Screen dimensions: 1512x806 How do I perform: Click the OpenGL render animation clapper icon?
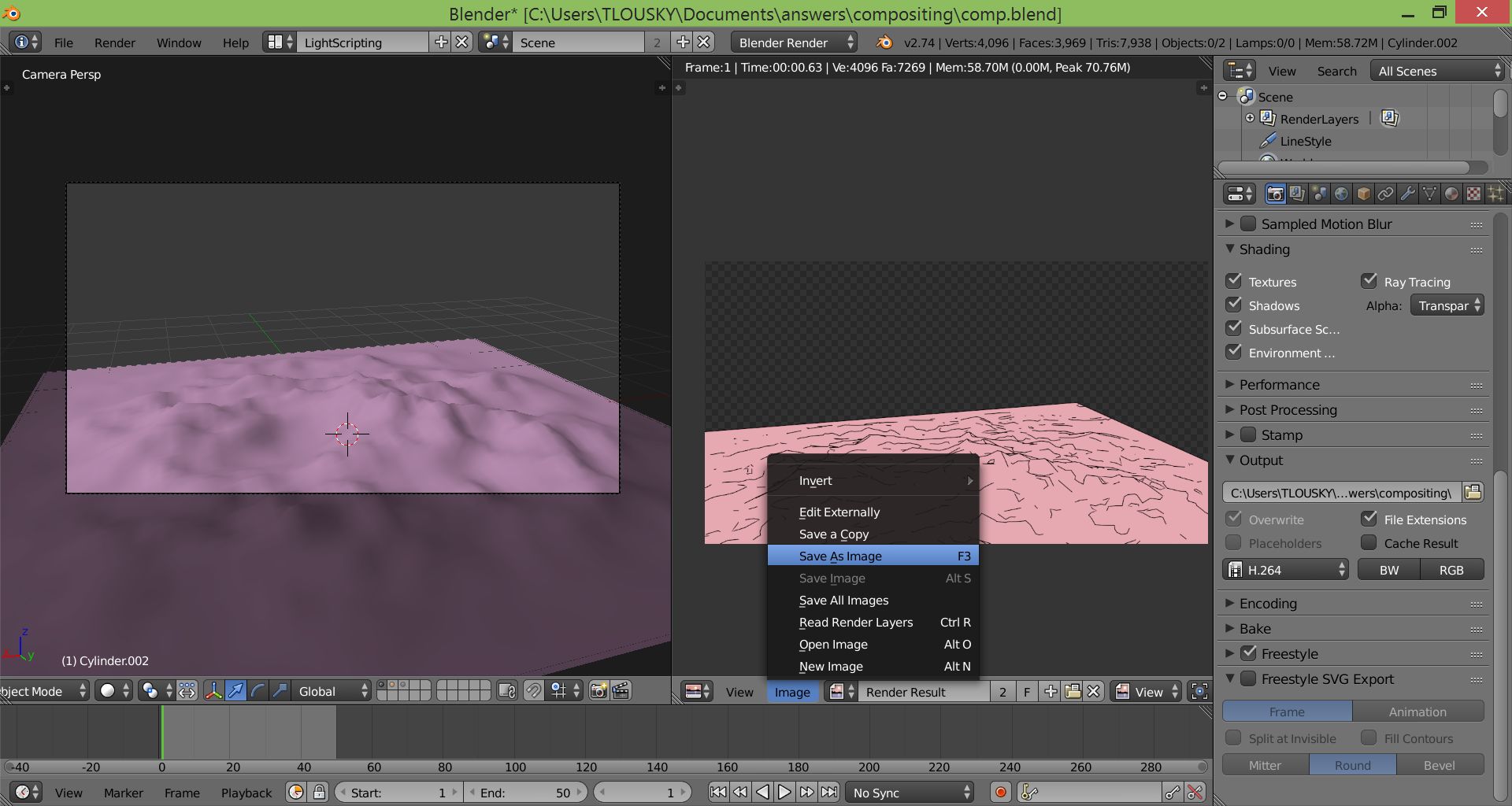coord(621,691)
